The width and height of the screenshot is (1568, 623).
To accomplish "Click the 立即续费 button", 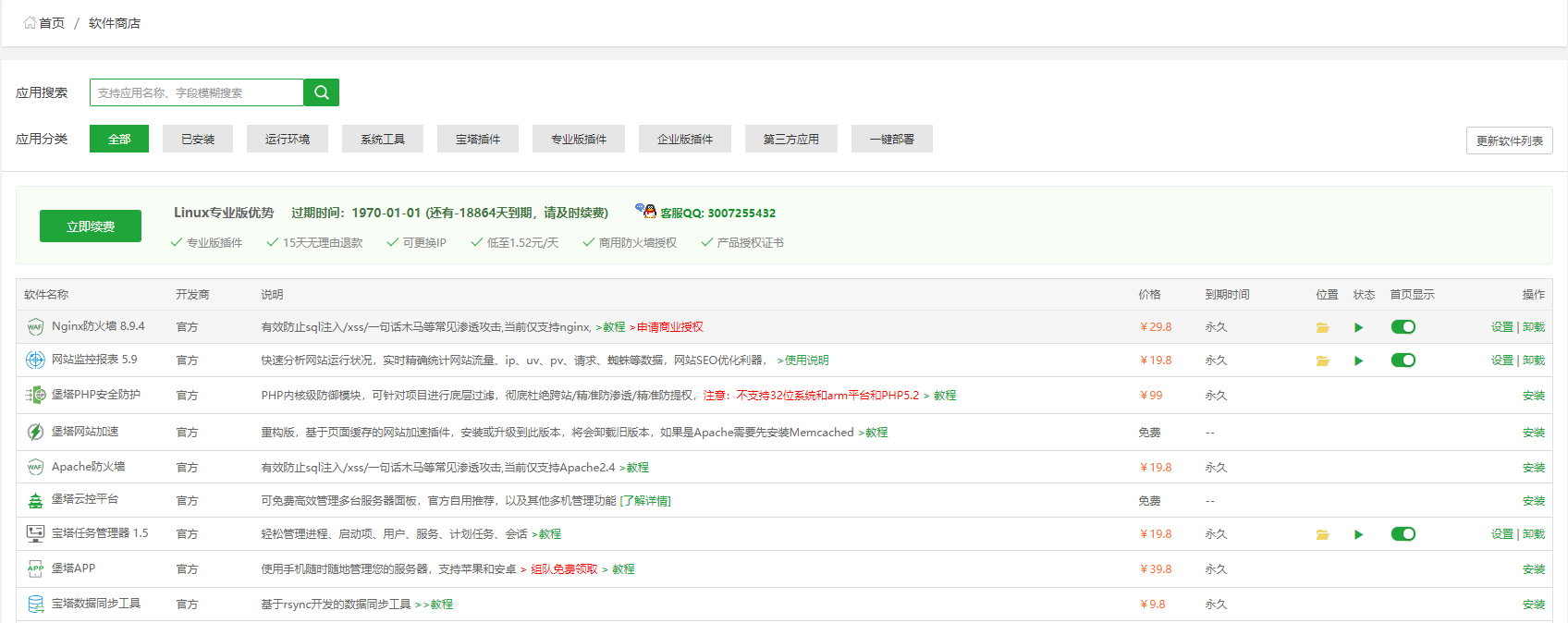I will coord(91,226).
